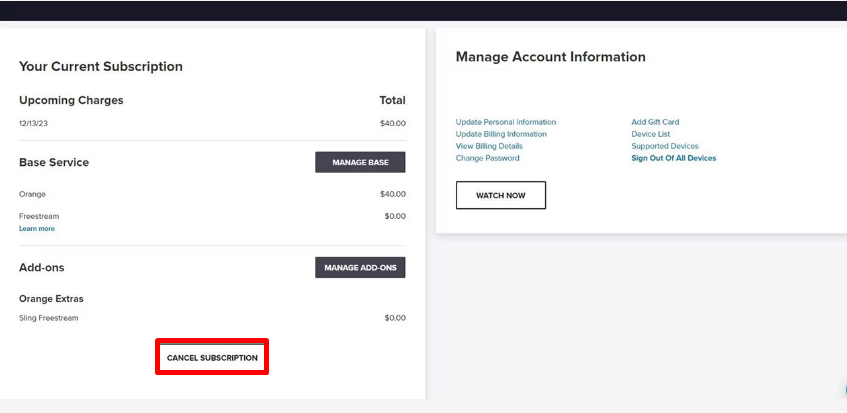Click the 12/13/23 upcoming charge date
Viewport: 847px width, 413px height.
click(x=33, y=123)
